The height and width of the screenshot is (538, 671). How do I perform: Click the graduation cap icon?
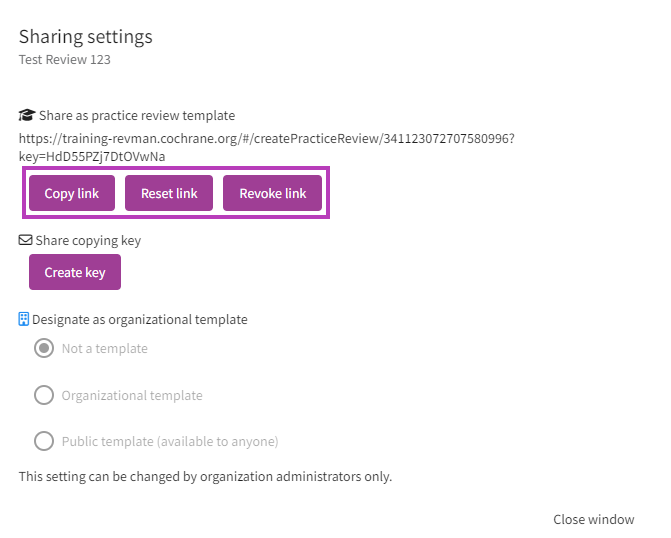(27, 116)
